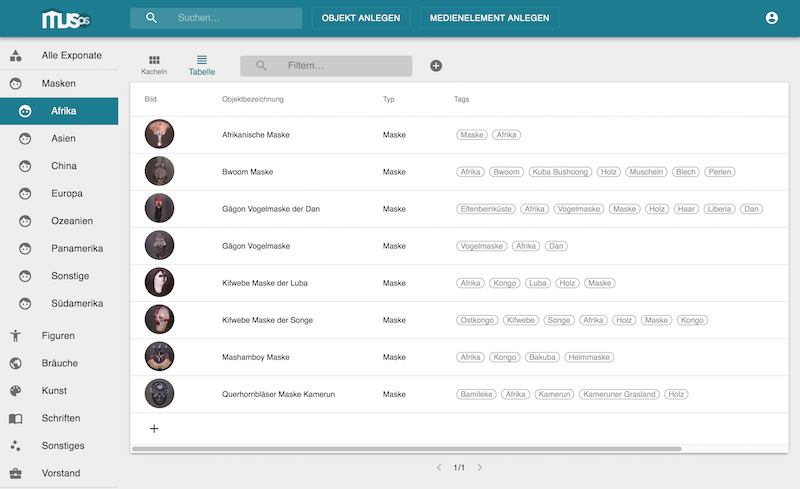Go to the next page arrow
The height and width of the screenshot is (489, 800).
point(479,467)
